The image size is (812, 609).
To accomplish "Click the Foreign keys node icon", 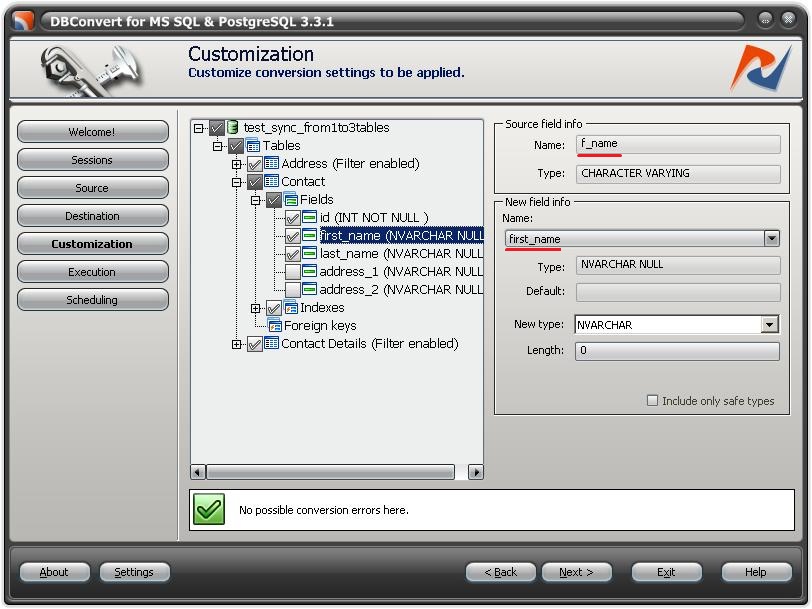I will pos(274,325).
